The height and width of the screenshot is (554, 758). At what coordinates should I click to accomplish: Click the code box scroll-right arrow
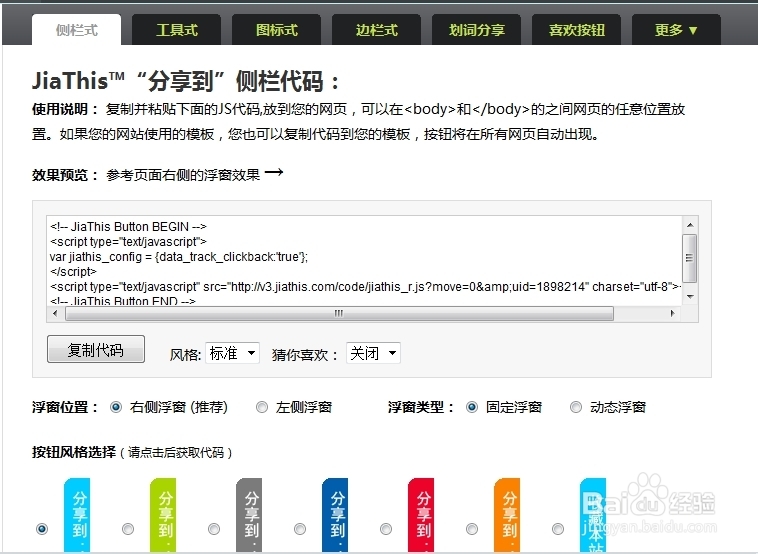(672, 313)
